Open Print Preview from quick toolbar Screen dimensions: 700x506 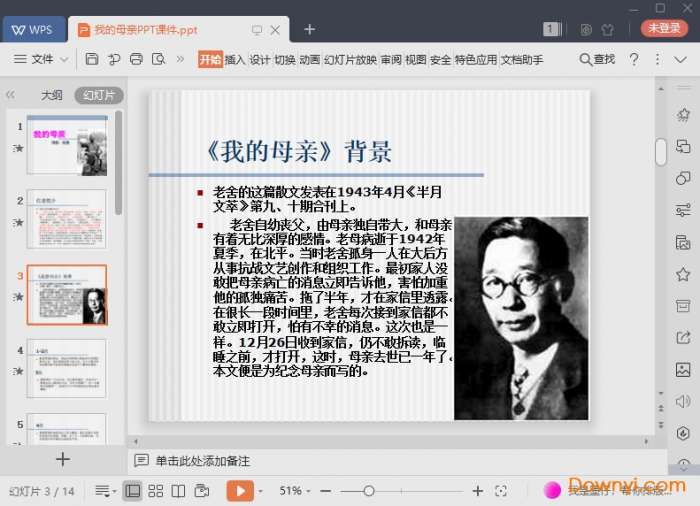point(158,60)
